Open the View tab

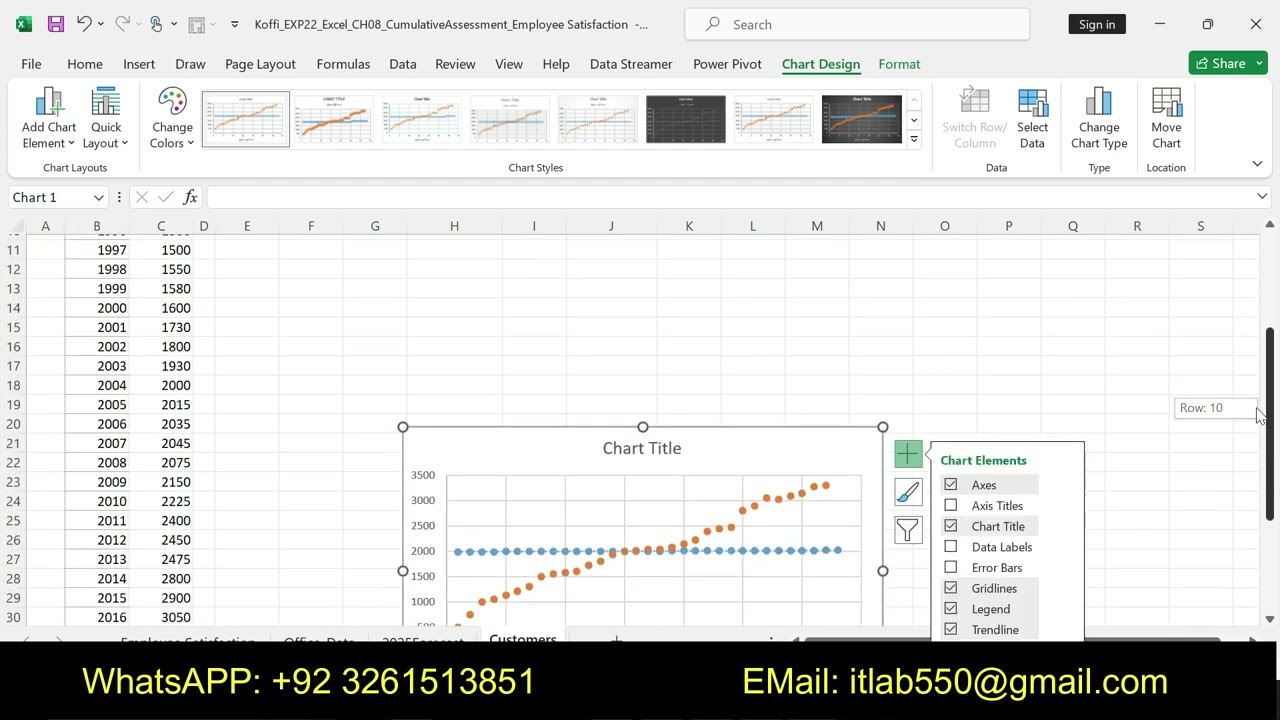coord(508,63)
